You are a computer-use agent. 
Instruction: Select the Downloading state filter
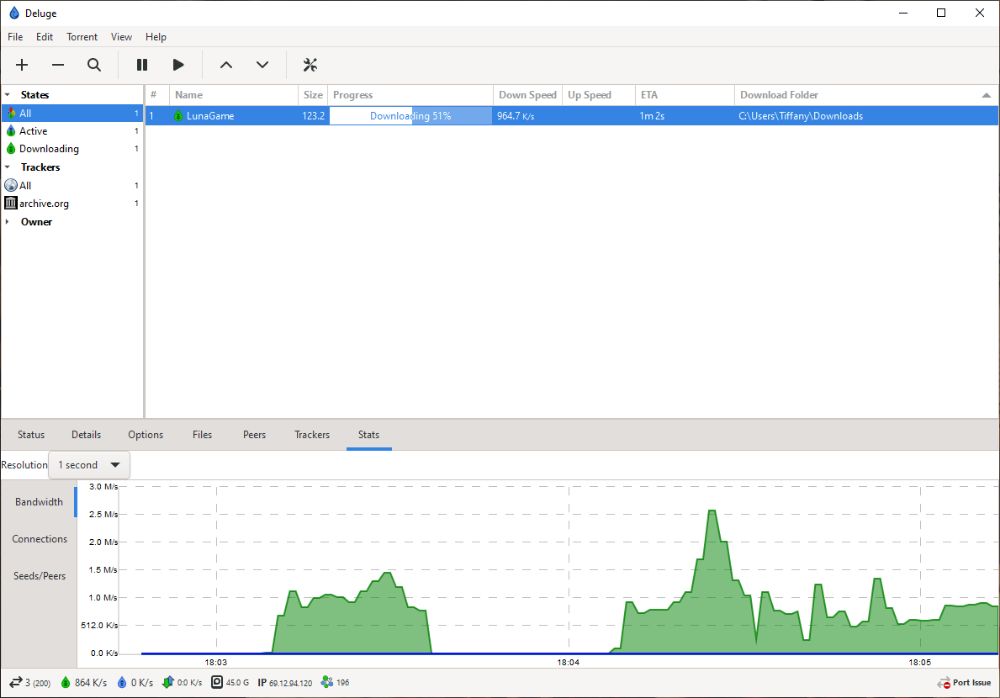[x=72, y=149]
